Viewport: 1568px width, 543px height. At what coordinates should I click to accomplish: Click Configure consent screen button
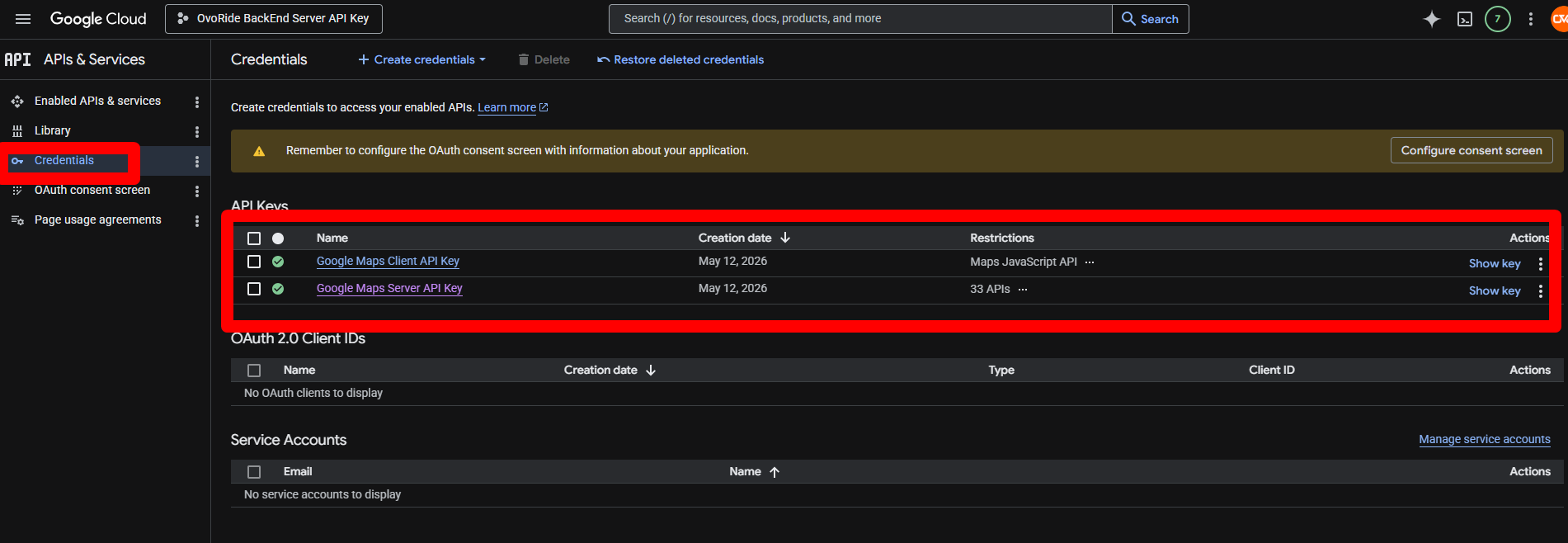(x=1471, y=150)
